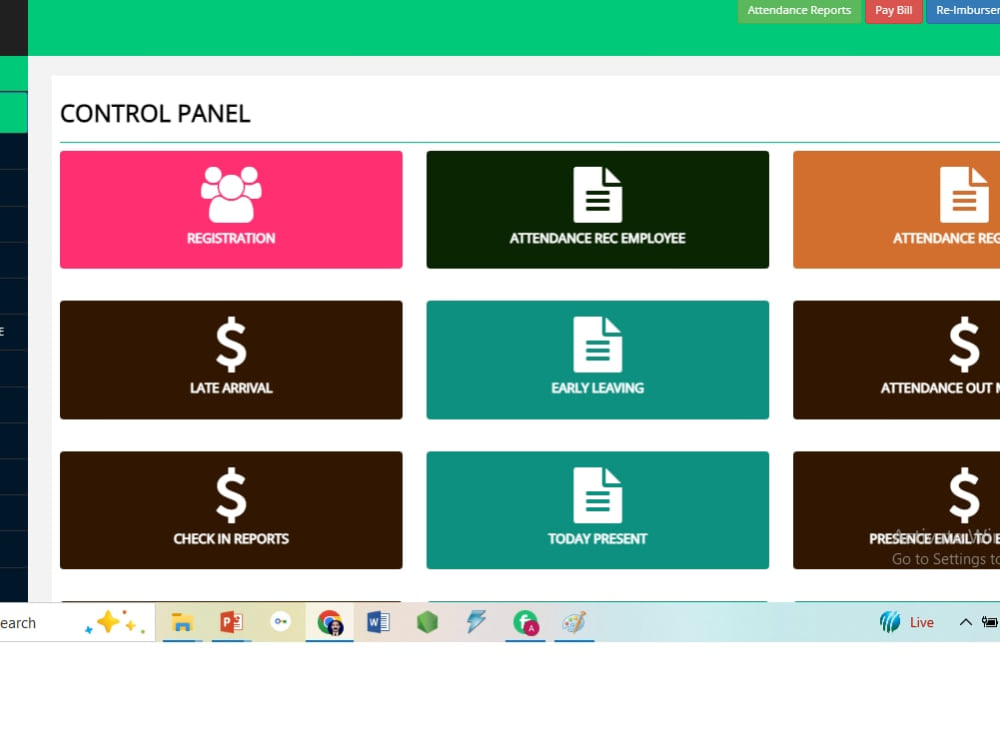Select the CONTROL PANEL heading text
Screen dimensions: 1000x750
(155, 114)
